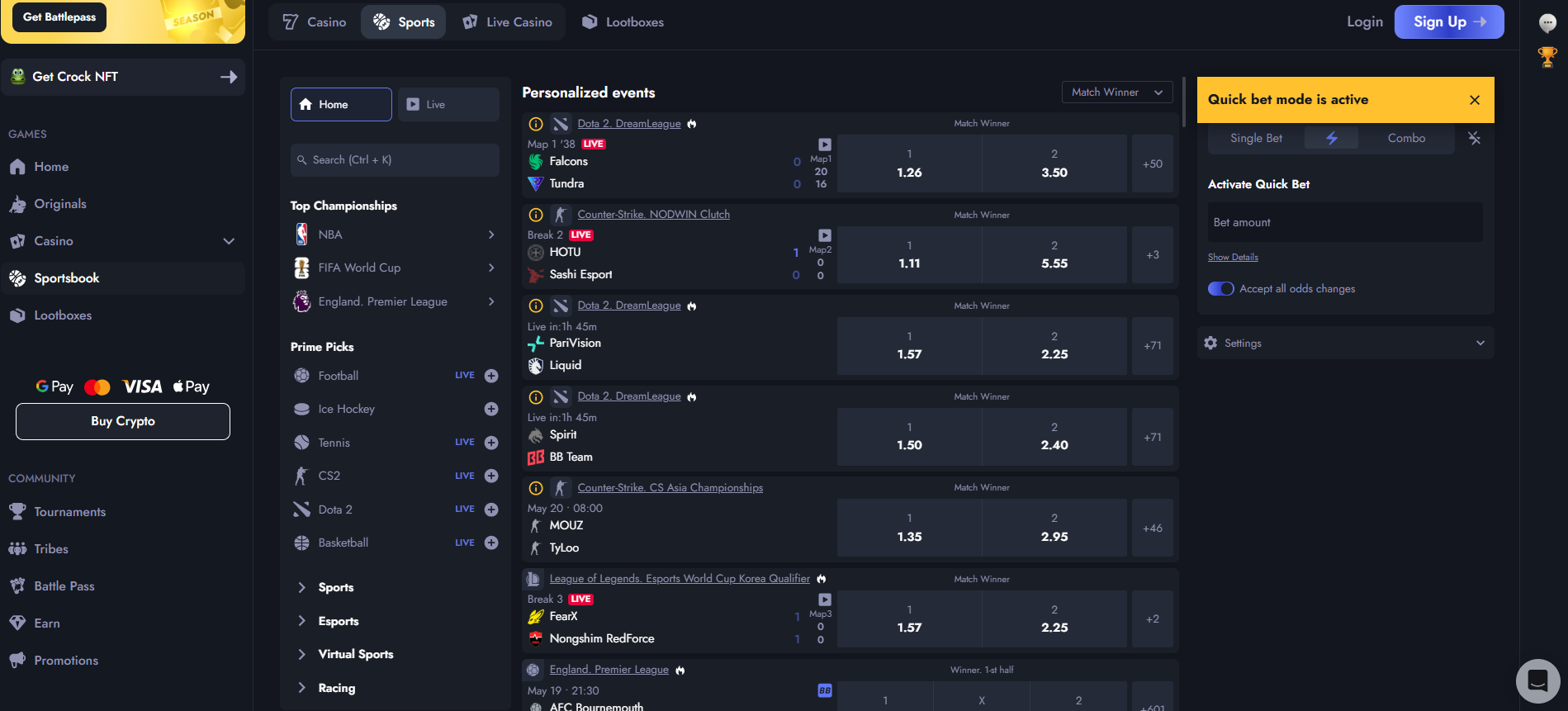Click the Login link
1568x711 pixels.
coord(1365,22)
